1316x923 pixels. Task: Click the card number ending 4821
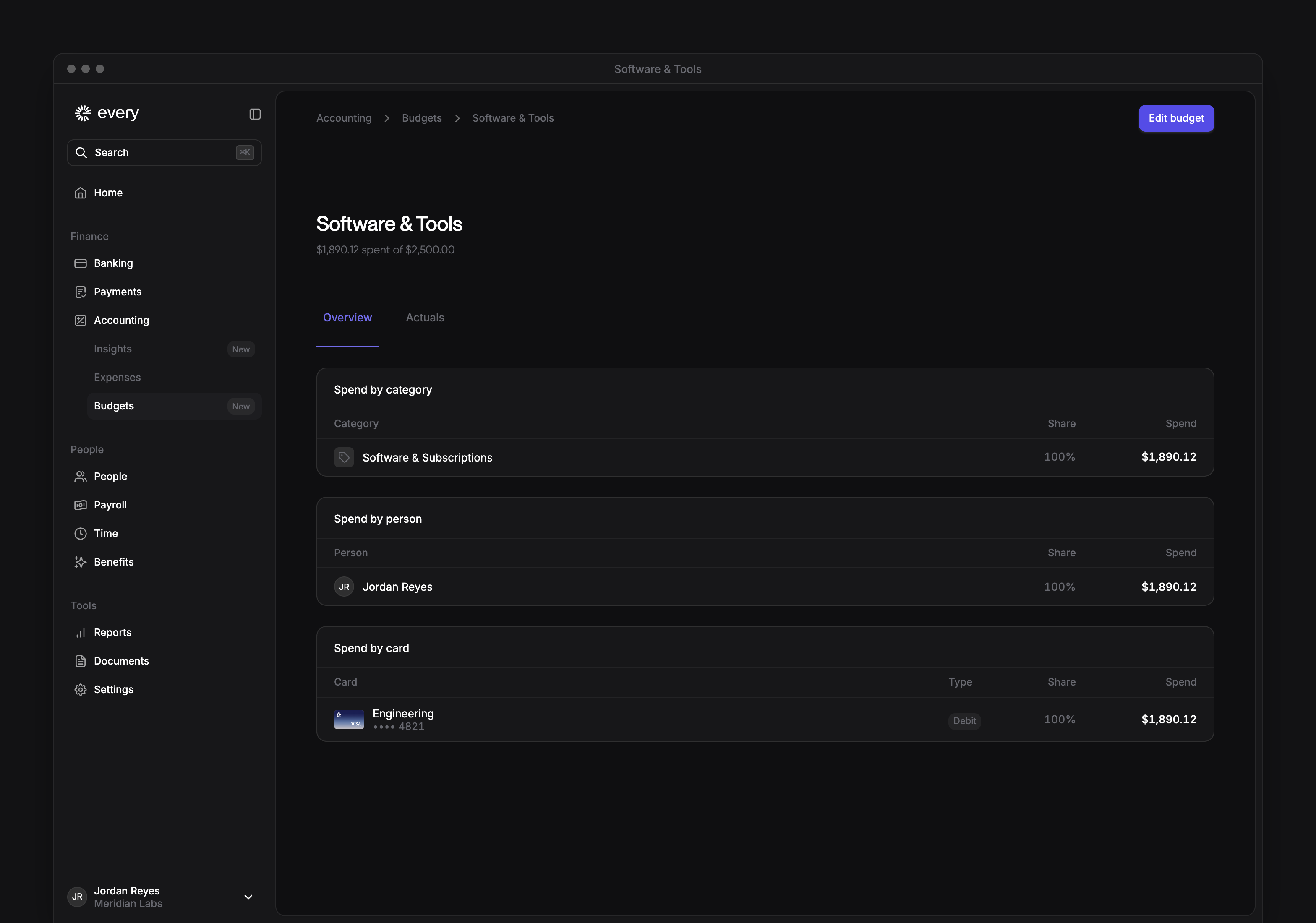399,727
